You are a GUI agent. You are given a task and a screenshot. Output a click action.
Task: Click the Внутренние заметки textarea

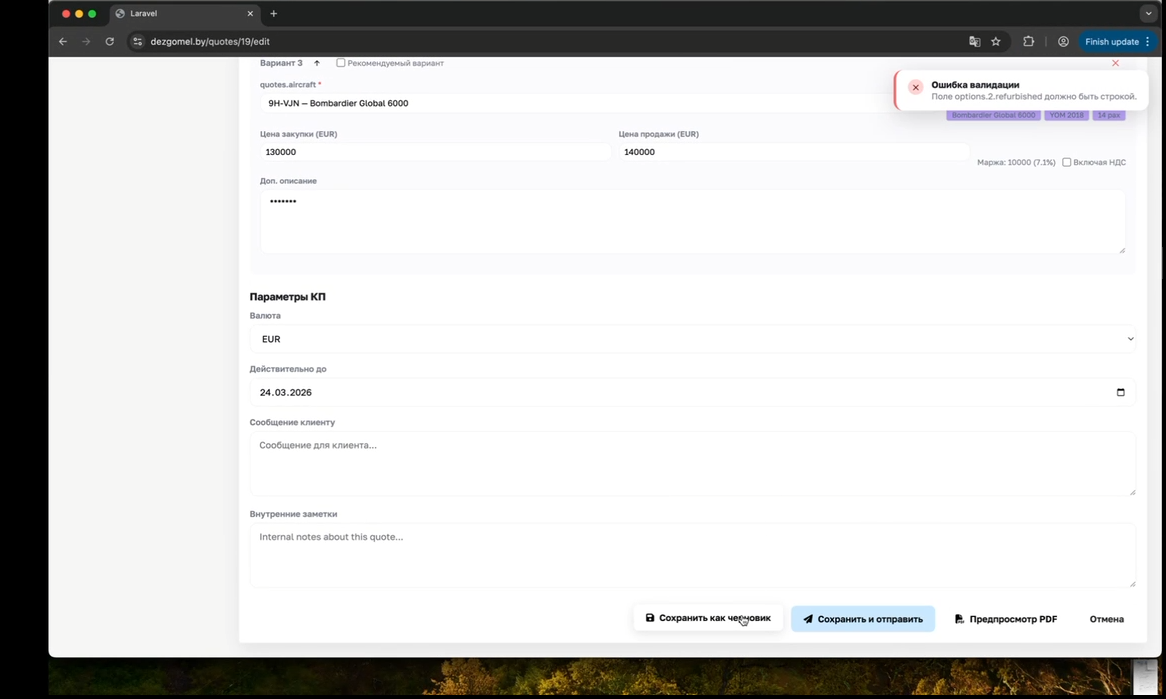pos(692,555)
